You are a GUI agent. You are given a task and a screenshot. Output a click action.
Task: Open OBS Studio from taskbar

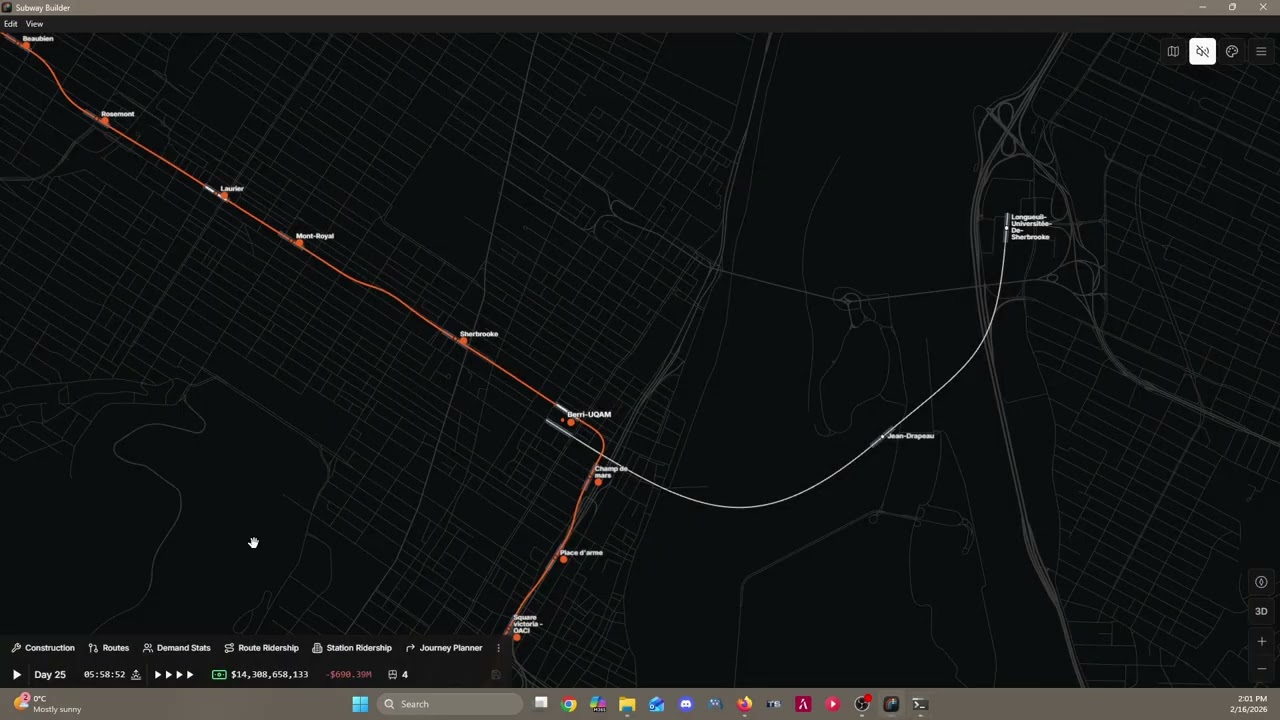click(x=862, y=704)
